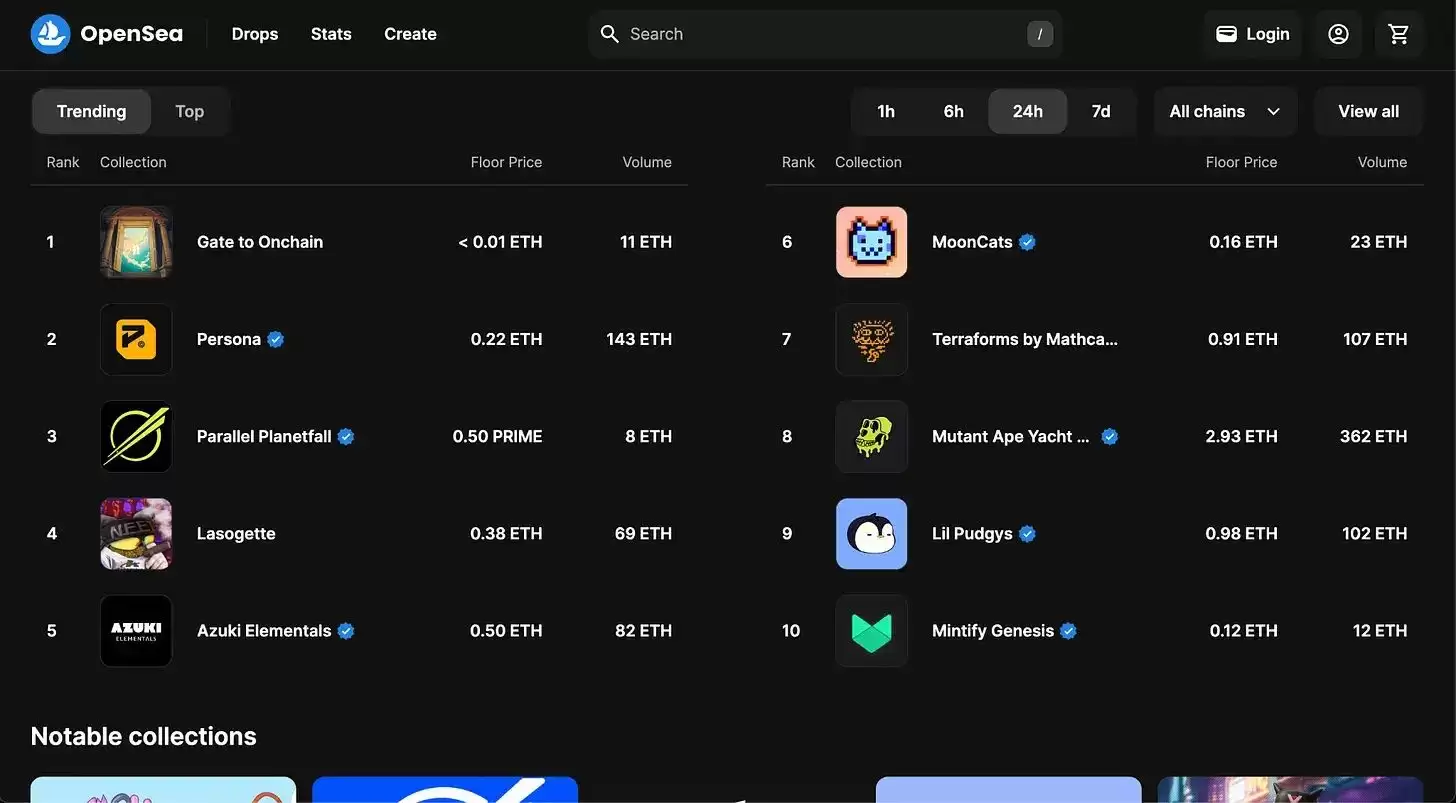Expand the All chains dropdown
This screenshot has height=803, width=1456.
[1224, 111]
